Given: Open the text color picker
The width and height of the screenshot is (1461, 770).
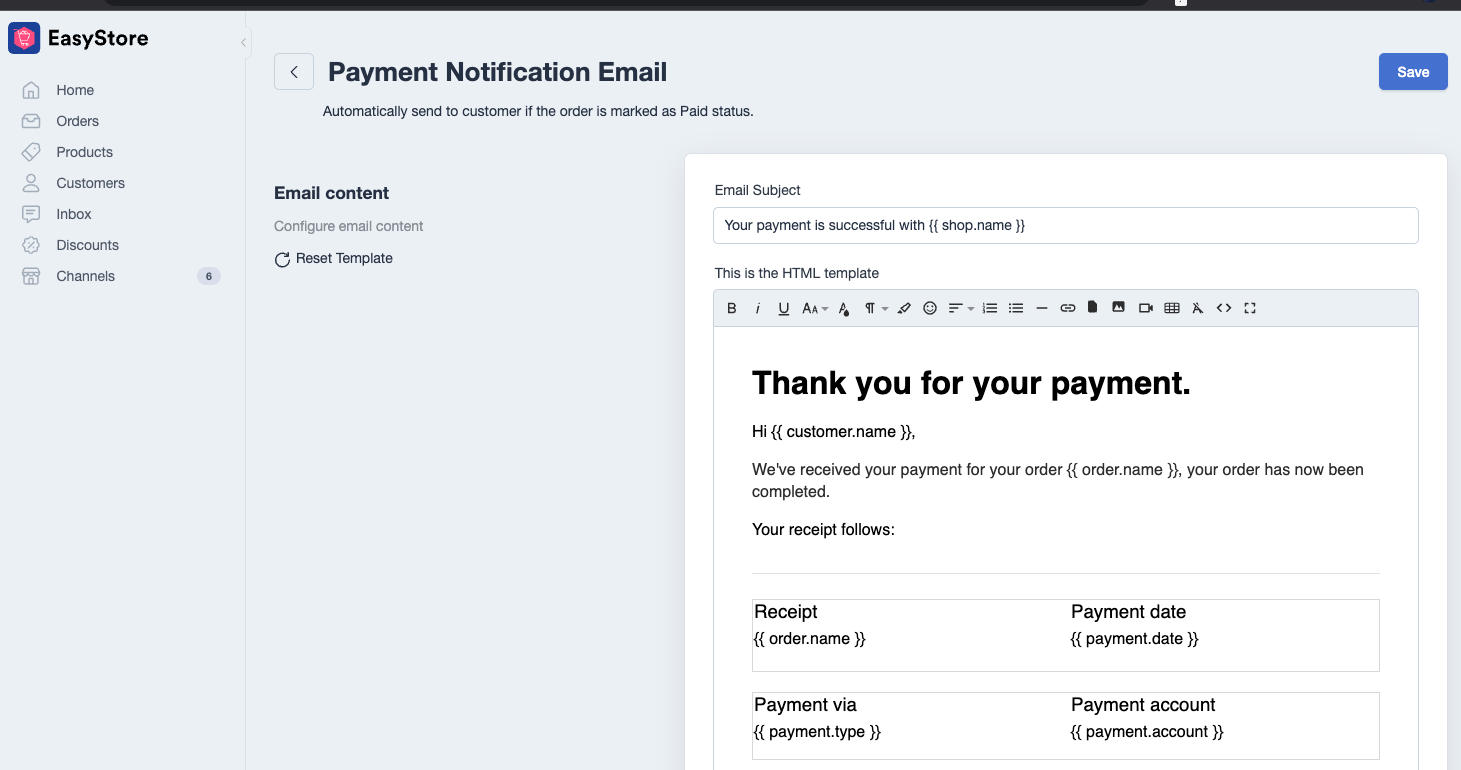Looking at the screenshot, I should click(844, 308).
